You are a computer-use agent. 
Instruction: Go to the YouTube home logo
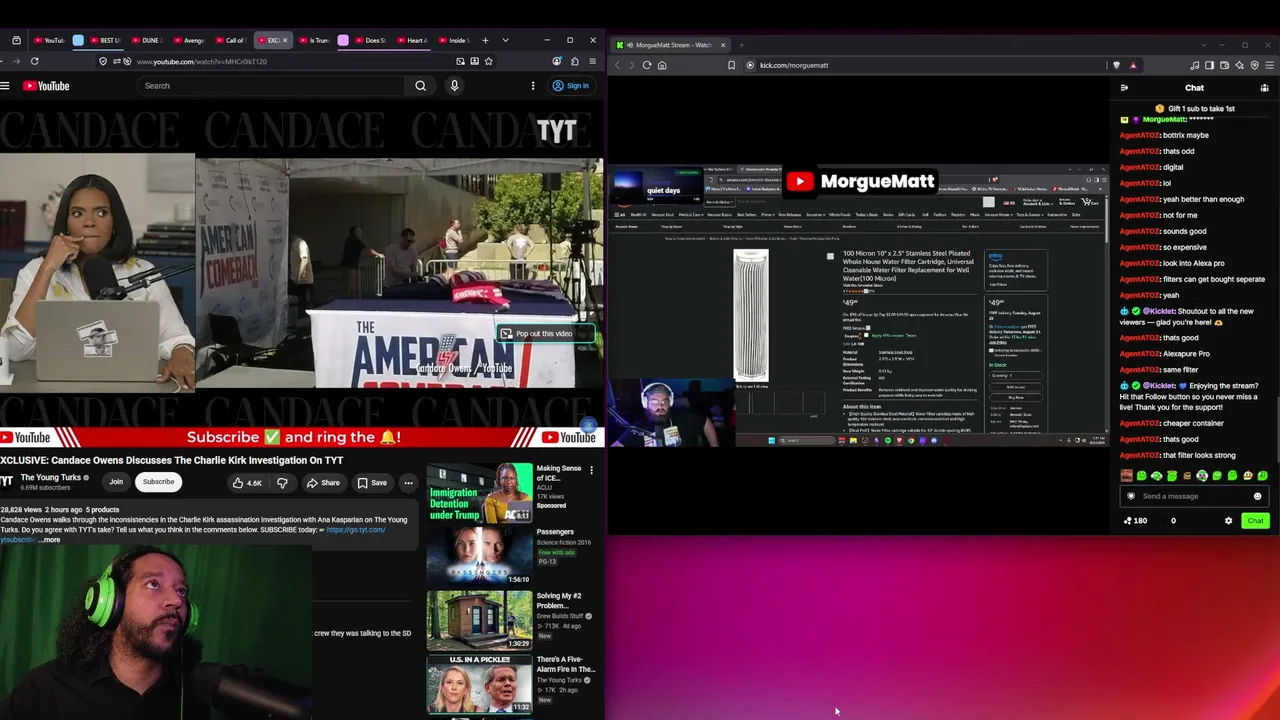46,86
